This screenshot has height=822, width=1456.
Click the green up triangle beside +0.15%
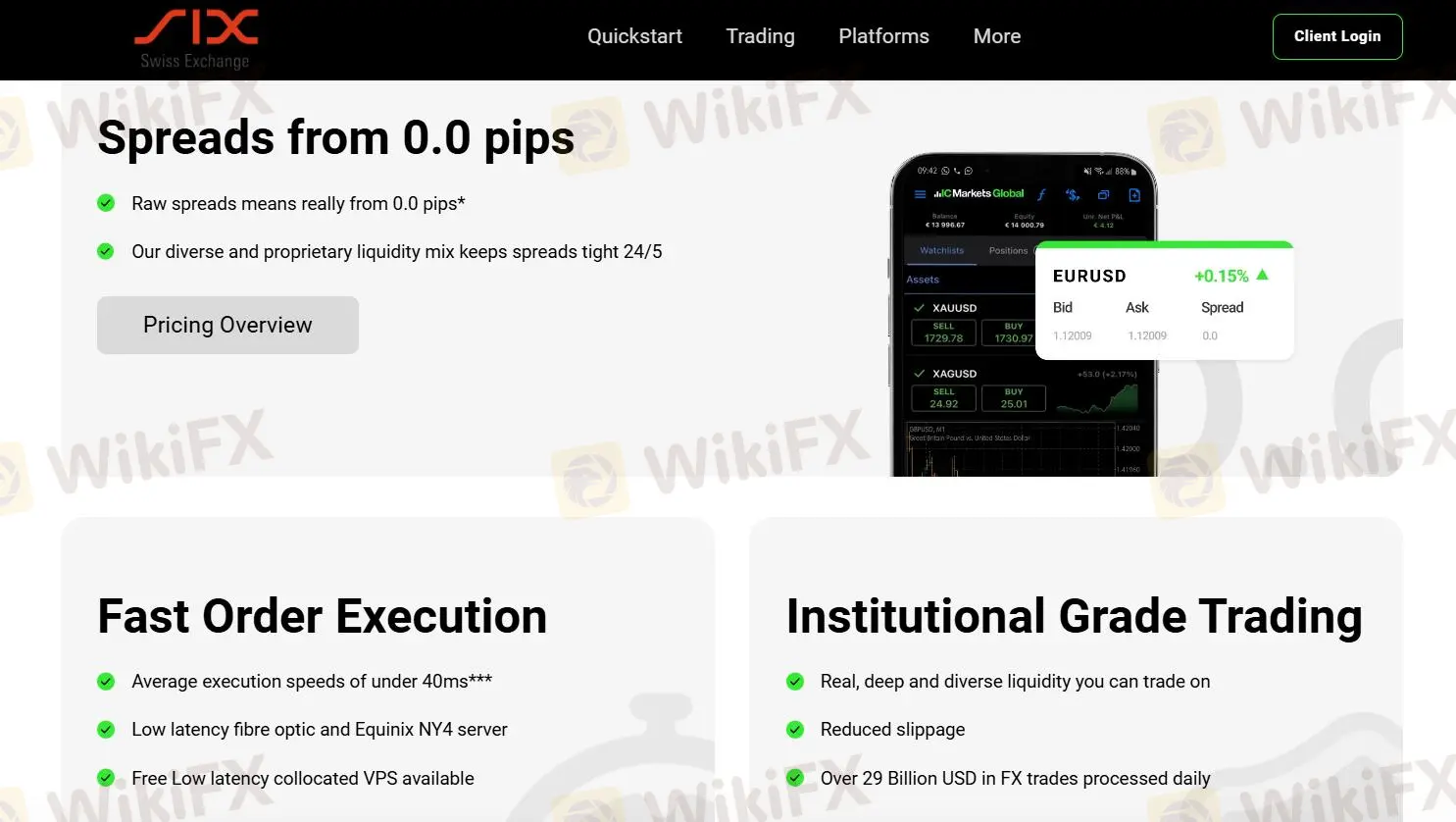point(1262,276)
